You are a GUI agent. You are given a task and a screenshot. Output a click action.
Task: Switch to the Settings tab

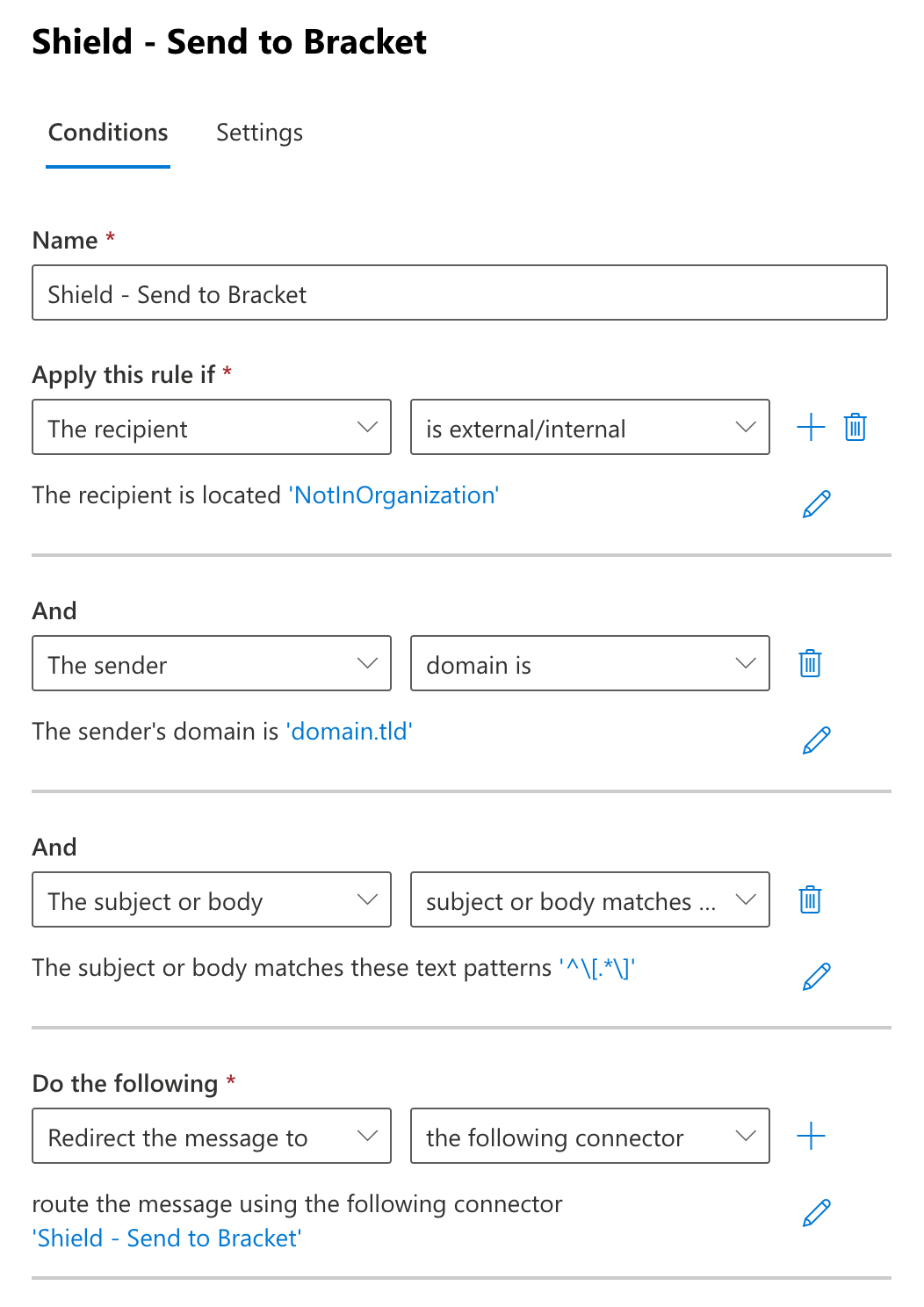[259, 133]
